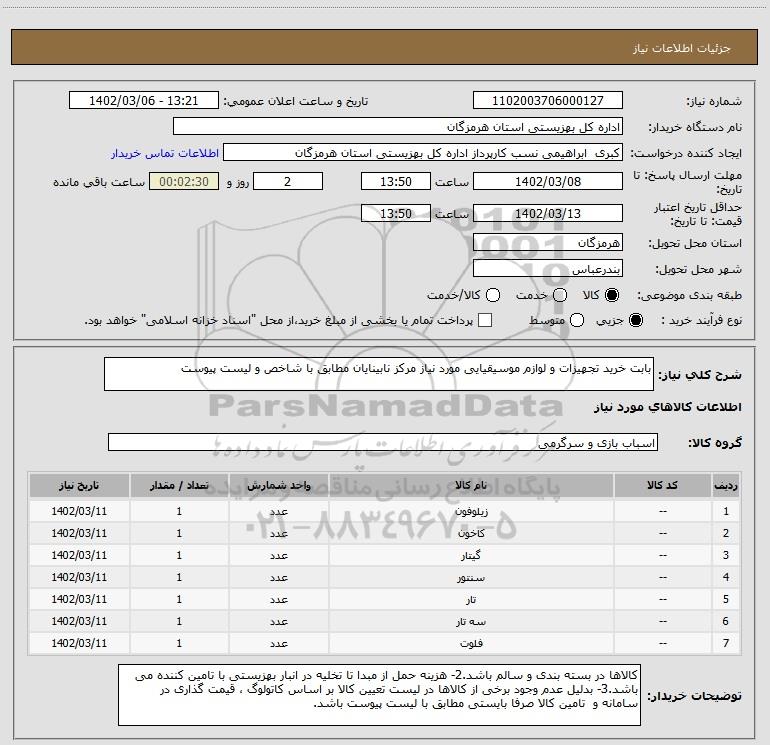Select the جزیی purchase type radio
Viewport: 770px width, 745px height.
pos(635,321)
